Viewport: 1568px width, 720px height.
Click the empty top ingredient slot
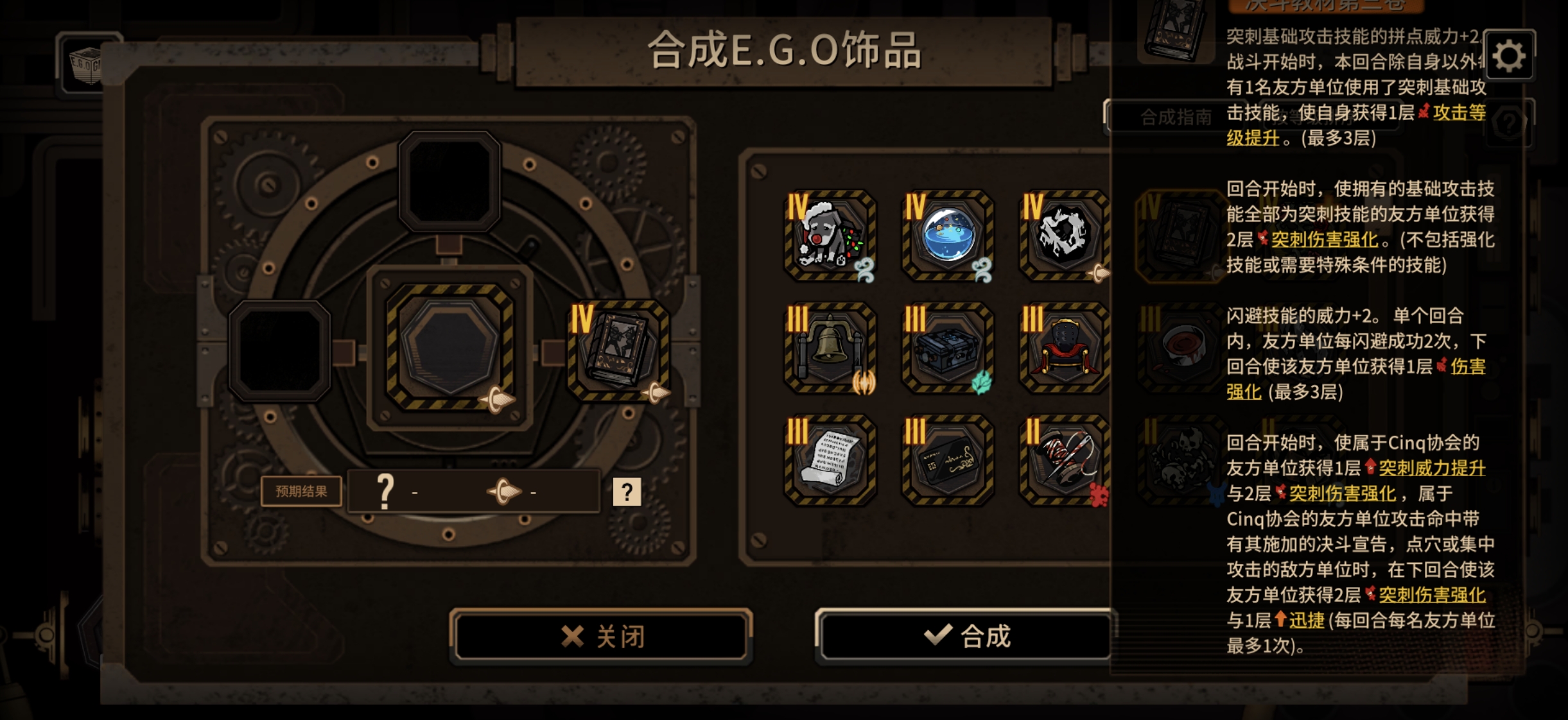point(449,182)
